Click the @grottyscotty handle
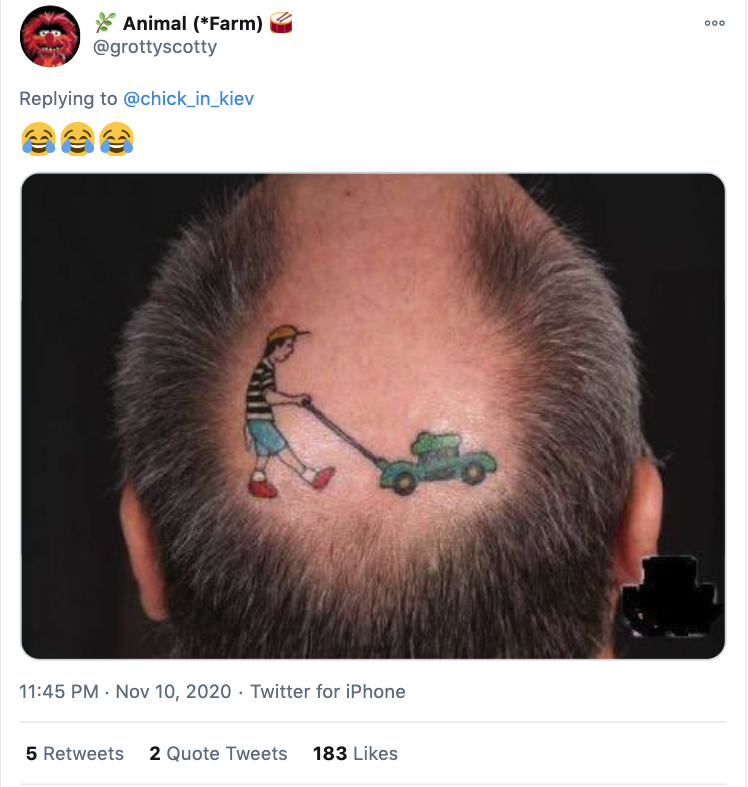Image resolution: width=748 pixels, height=787 pixels. [x=155, y=47]
